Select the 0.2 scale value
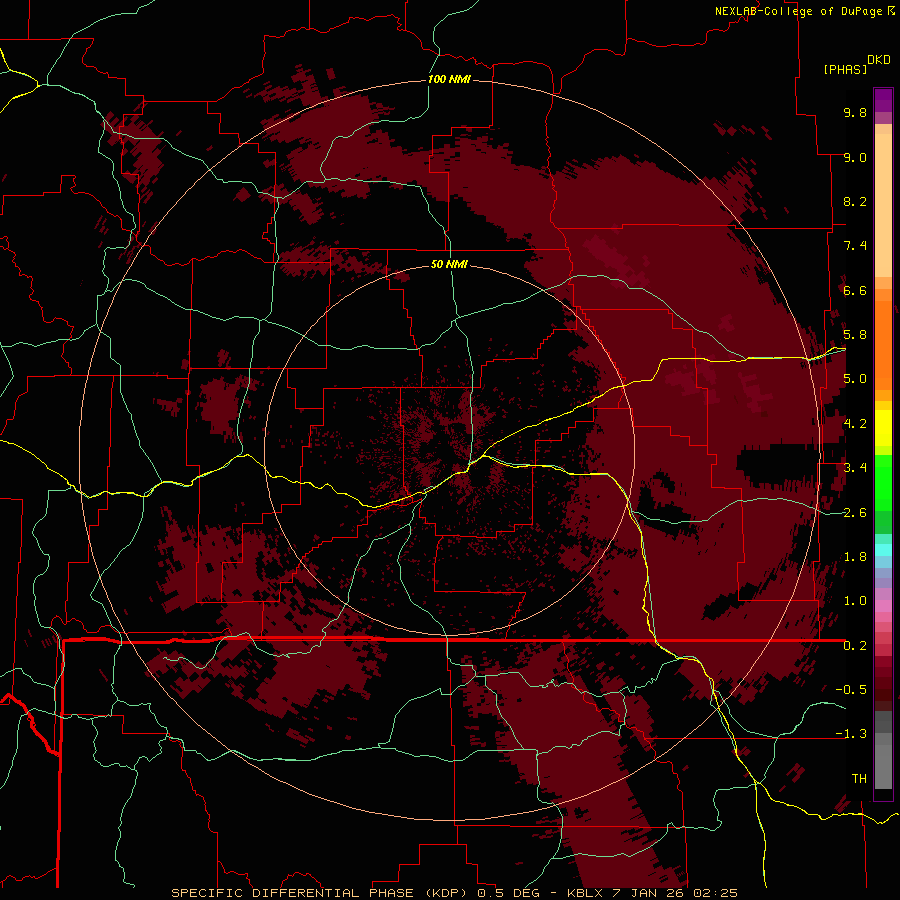The height and width of the screenshot is (900, 900). coord(855,646)
